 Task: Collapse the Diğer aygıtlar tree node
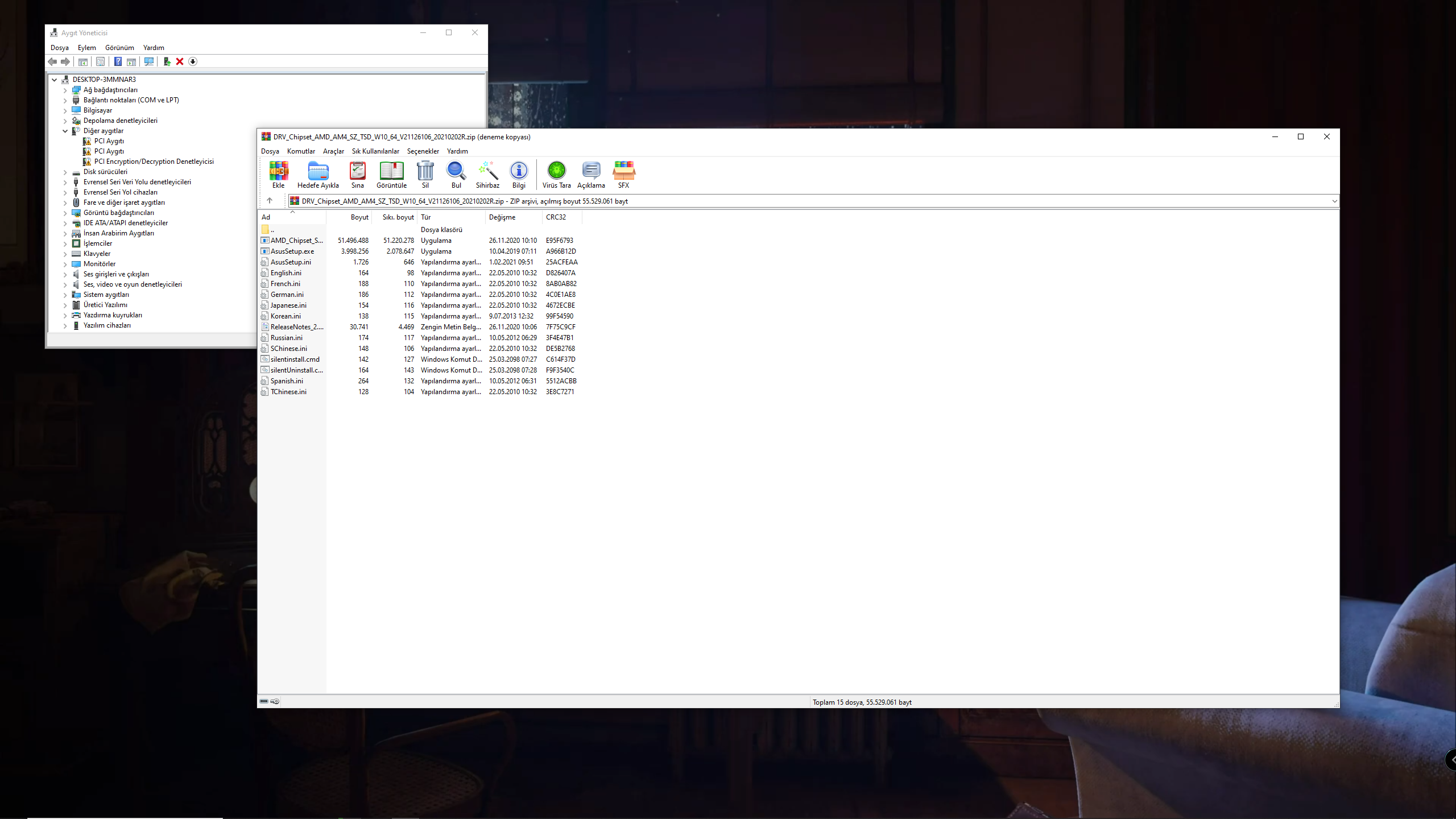pos(65,131)
